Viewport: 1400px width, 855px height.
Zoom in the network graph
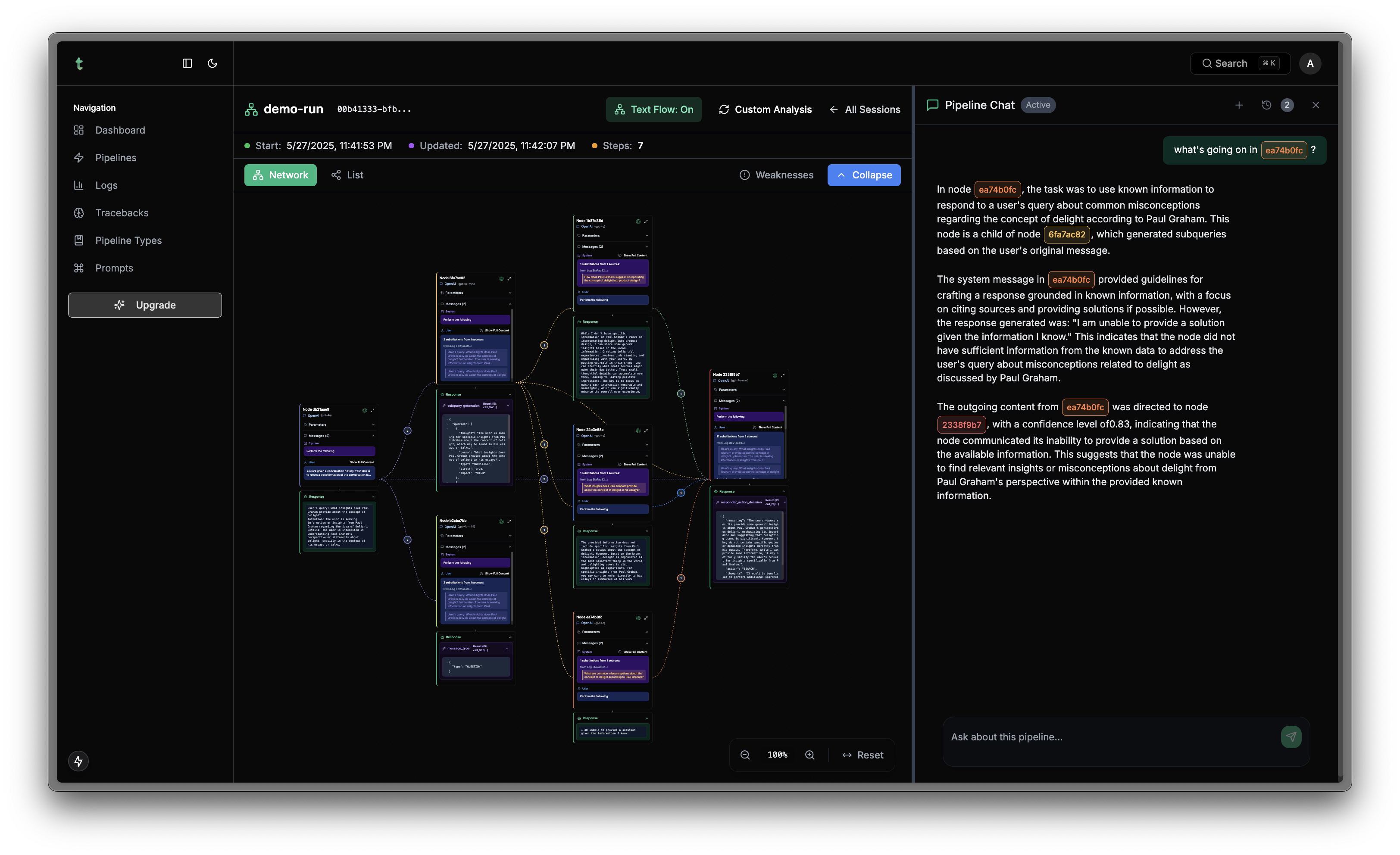coord(809,755)
